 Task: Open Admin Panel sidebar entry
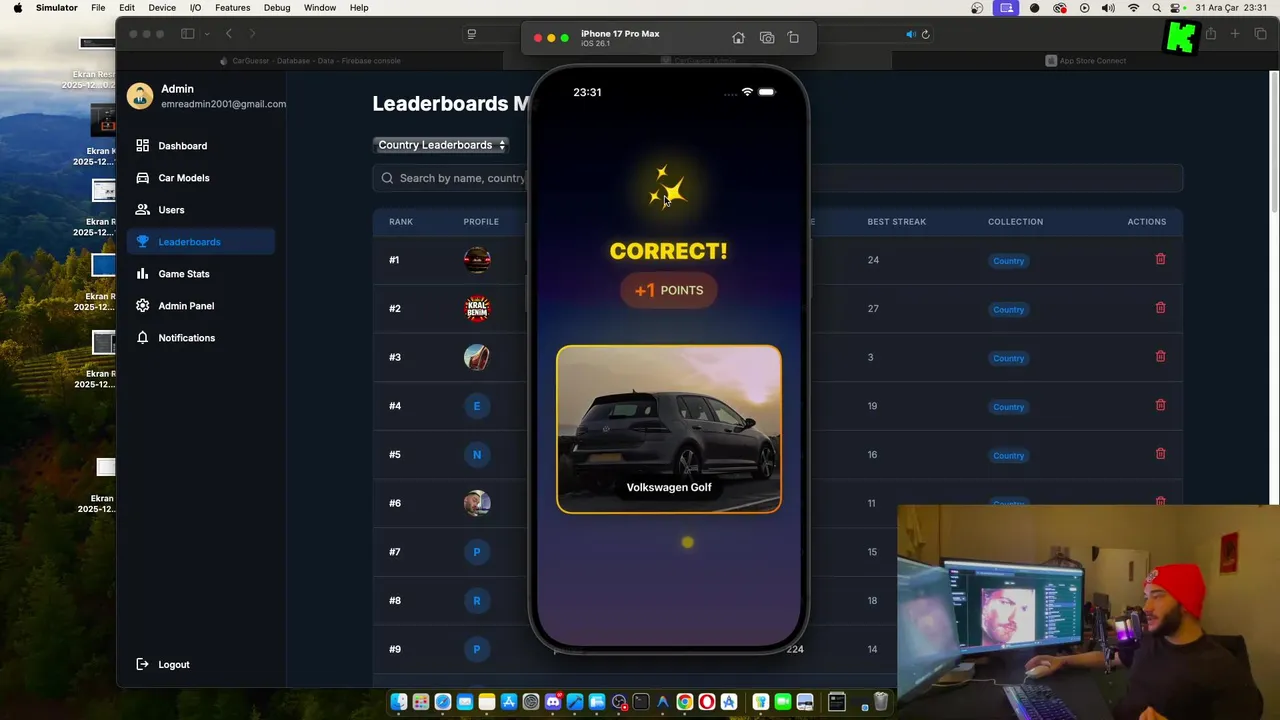[200, 306]
